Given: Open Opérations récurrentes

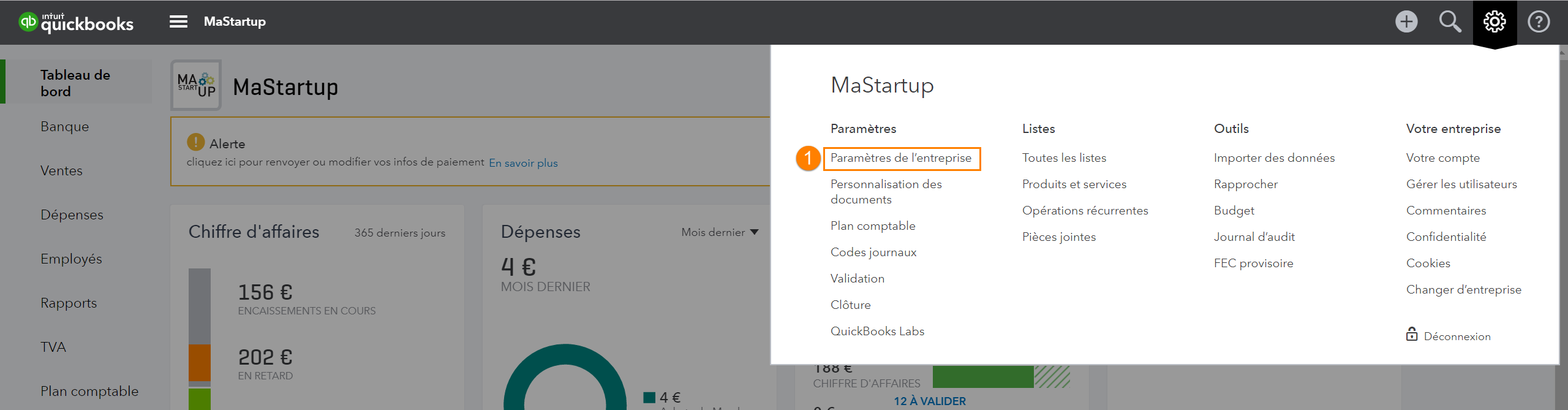Looking at the screenshot, I should click(1085, 210).
